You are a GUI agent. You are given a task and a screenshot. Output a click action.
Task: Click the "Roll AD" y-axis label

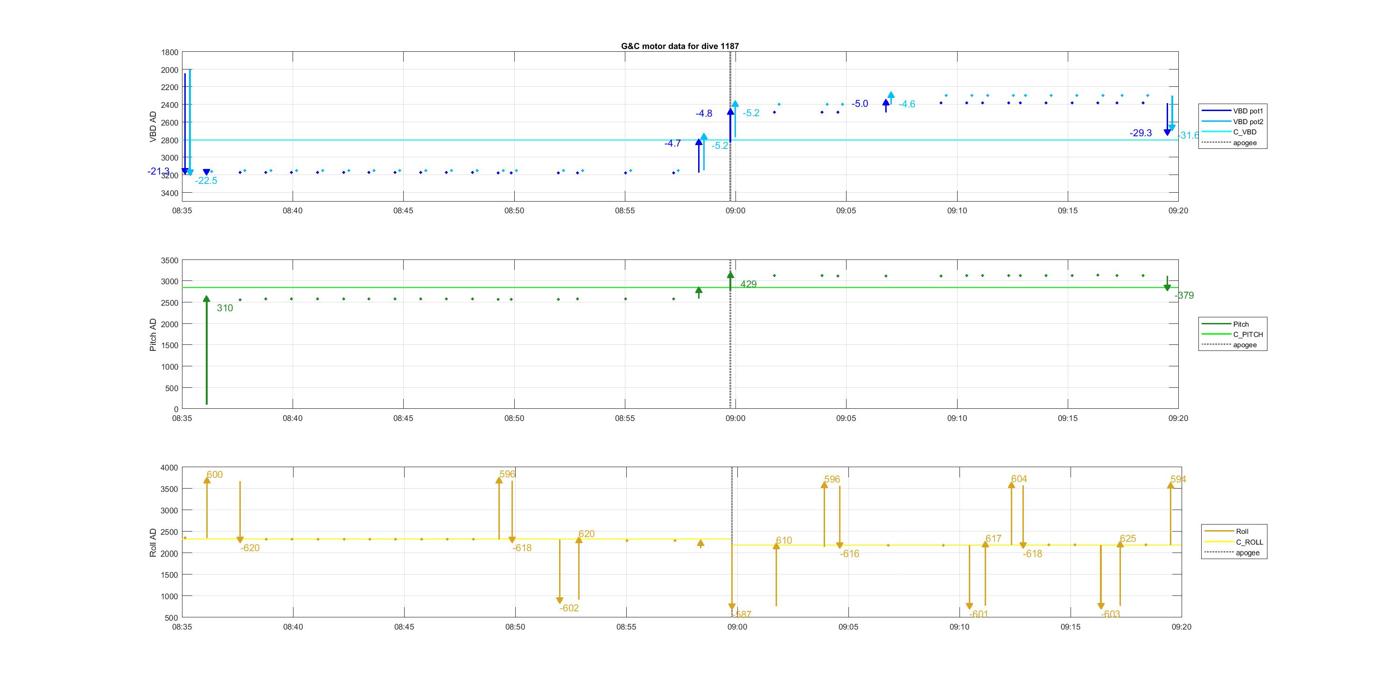point(153,541)
